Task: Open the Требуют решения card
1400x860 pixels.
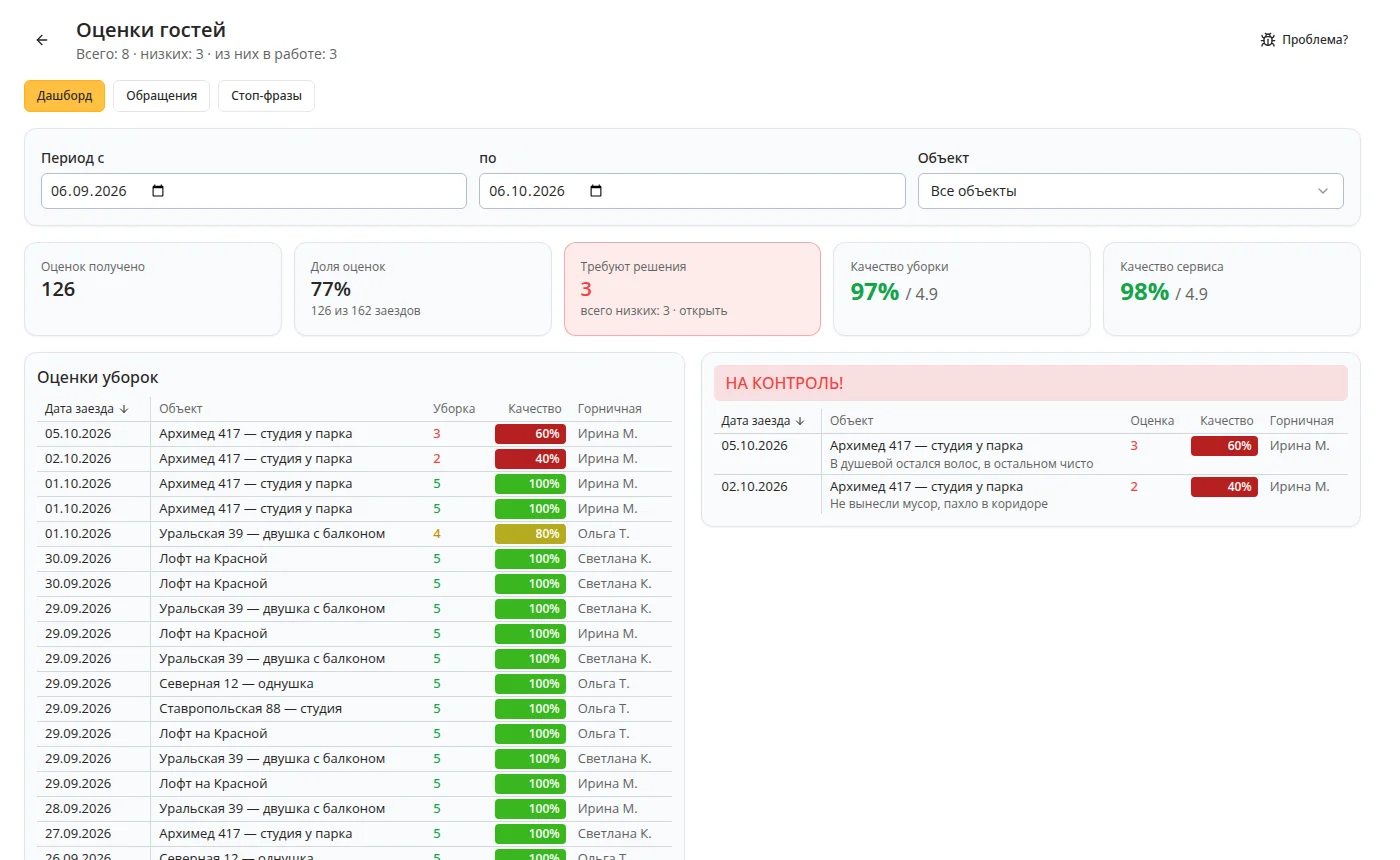Action: click(692, 289)
